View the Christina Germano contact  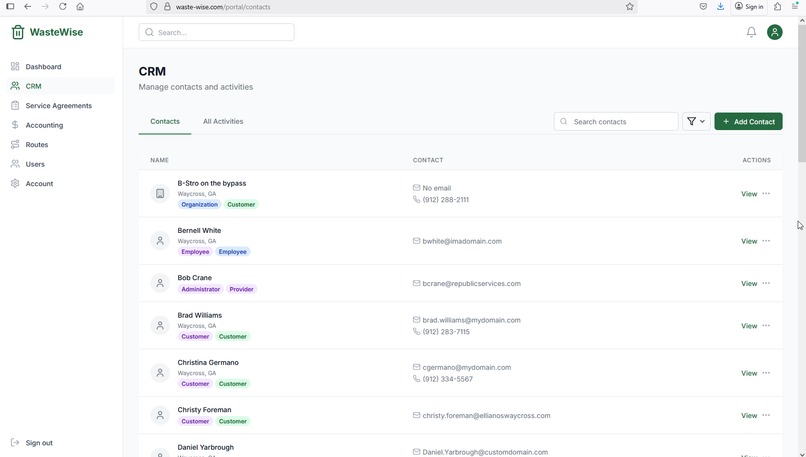749,373
